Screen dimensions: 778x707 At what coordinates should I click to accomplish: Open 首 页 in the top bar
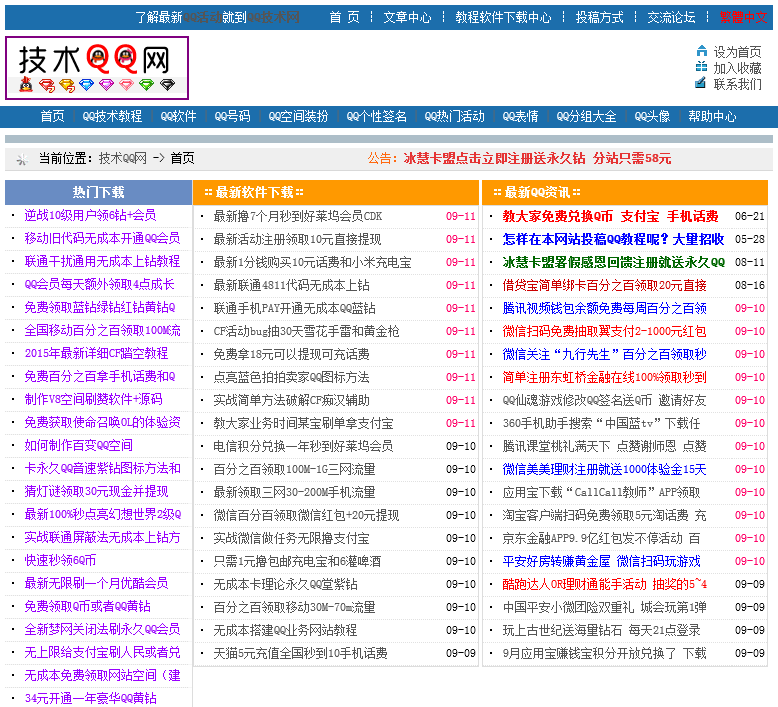point(344,17)
